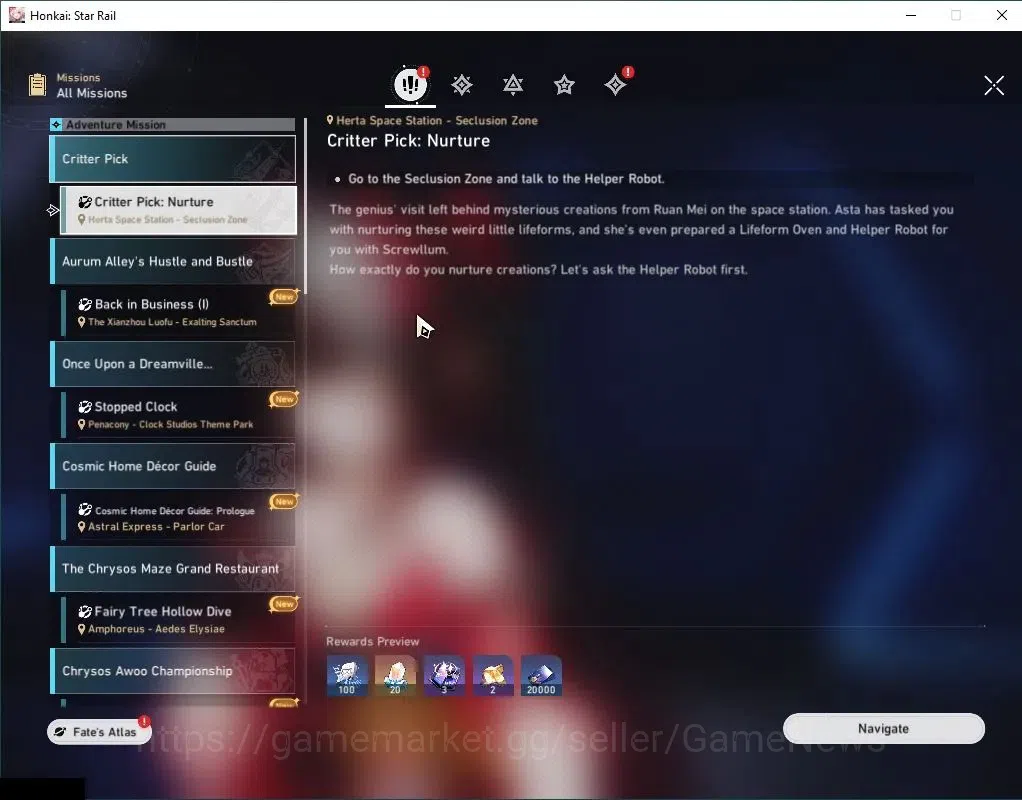Click the New badge on Fairy Tree Hollow Dive
Image resolution: width=1022 pixels, height=800 pixels.
click(284, 604)
